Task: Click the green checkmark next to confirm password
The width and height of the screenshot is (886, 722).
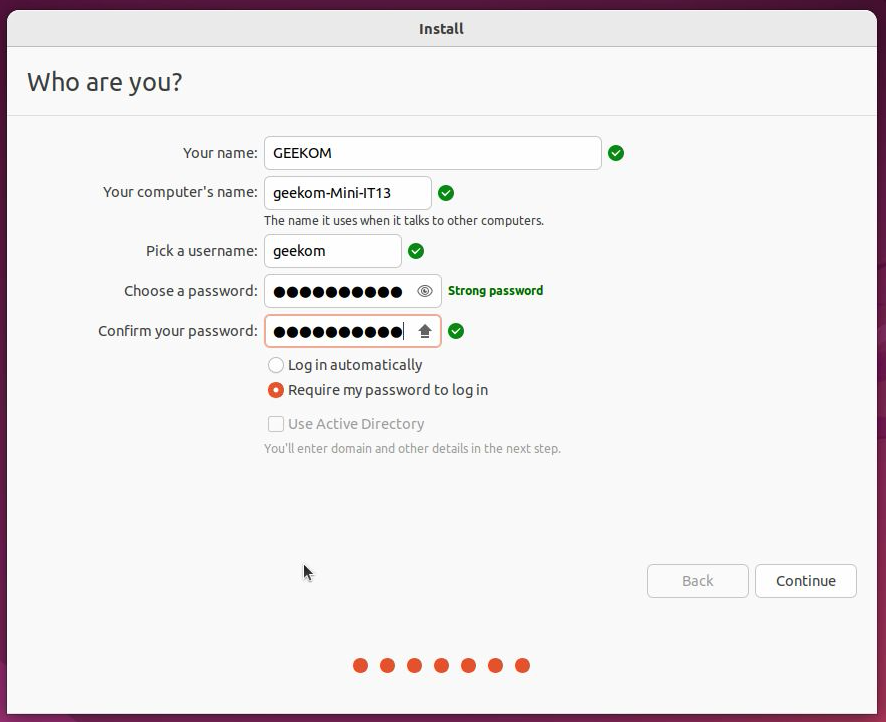Action: 456,331
